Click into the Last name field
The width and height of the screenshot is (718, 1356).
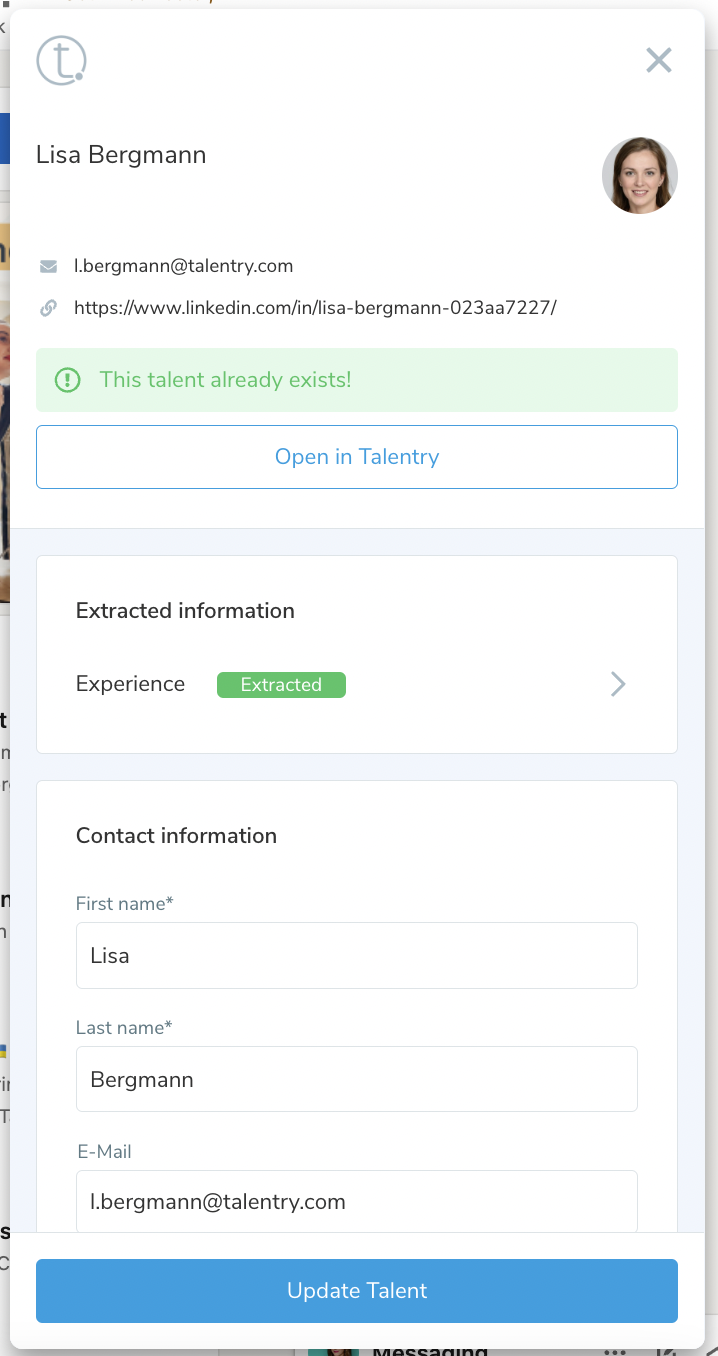tap(357, 1079)
